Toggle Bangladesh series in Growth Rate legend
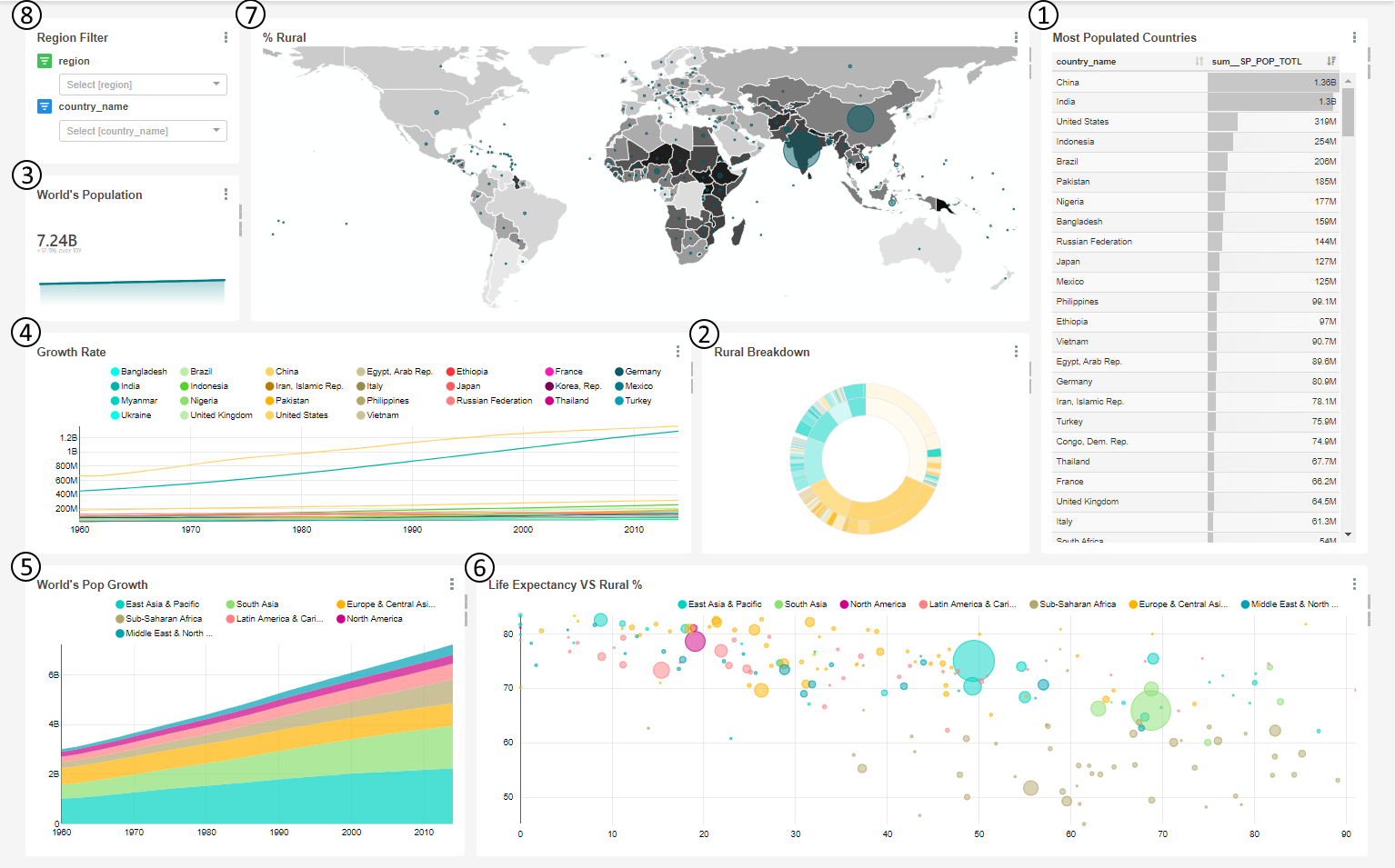Viewport: 1395px width, 868px height. pyautogui.click(x=139, y=372)
